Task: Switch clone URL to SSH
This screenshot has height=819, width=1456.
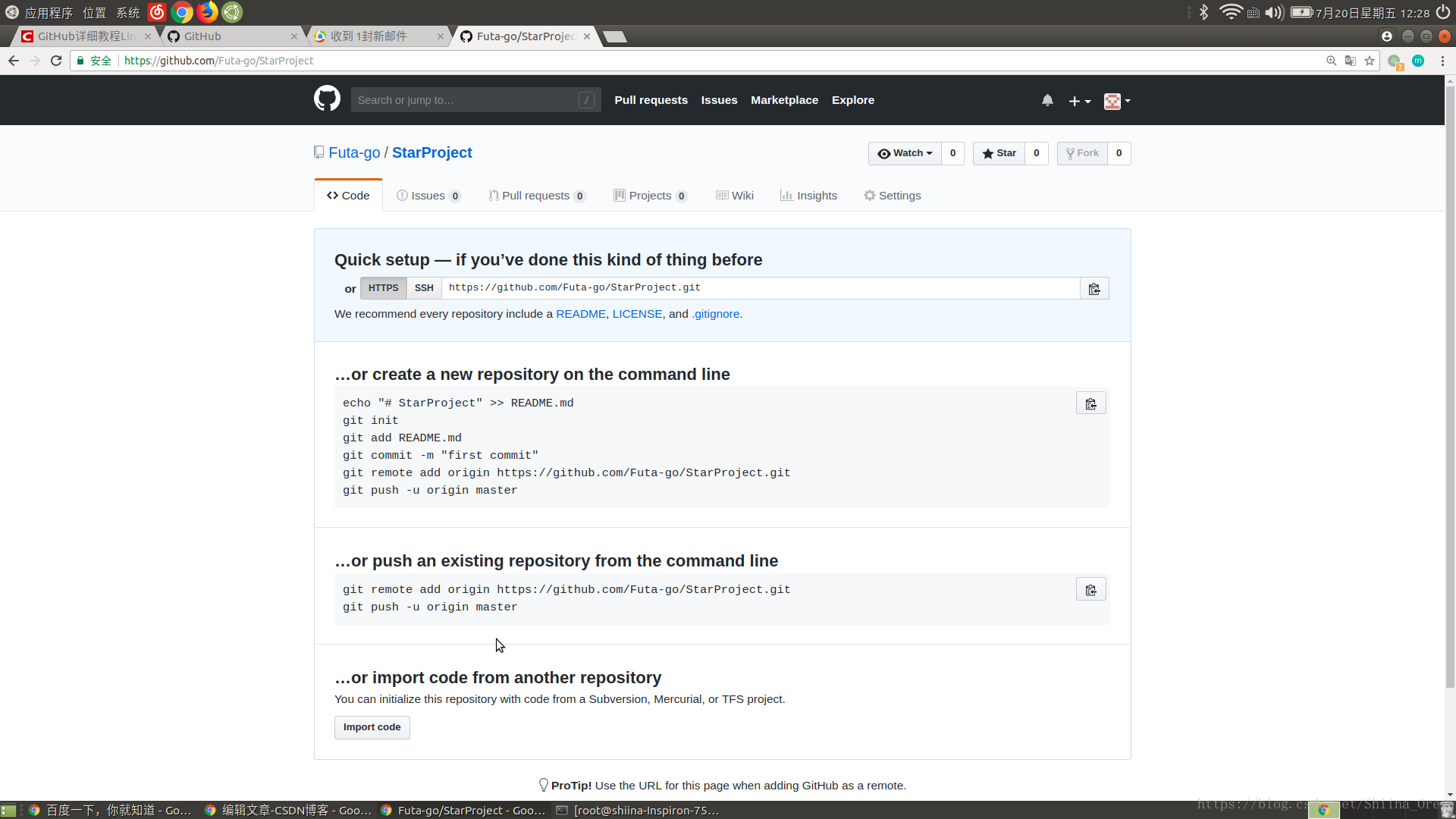Action: coord(424,288)
